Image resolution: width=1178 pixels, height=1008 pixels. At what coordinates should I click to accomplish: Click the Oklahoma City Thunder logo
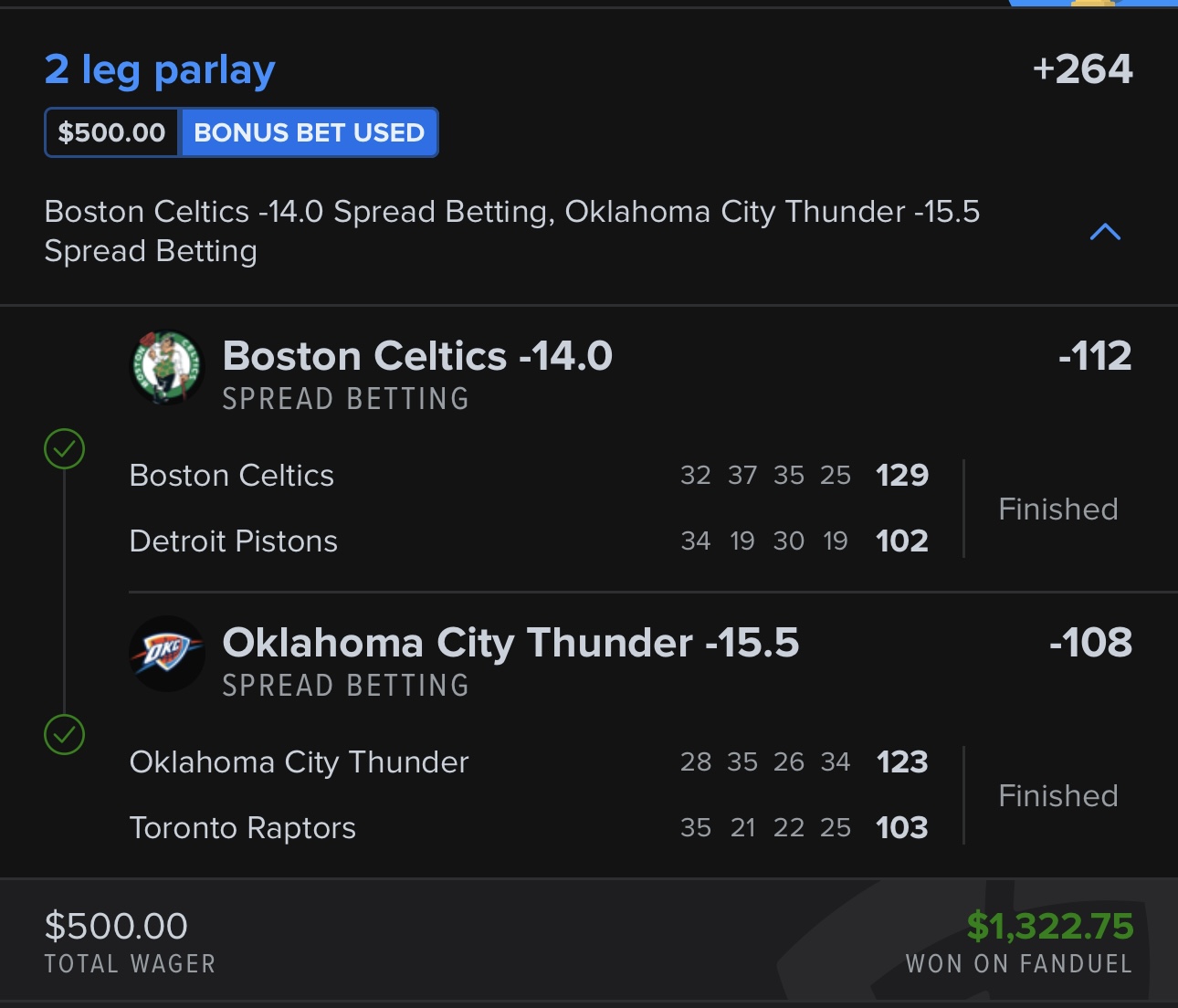166,654
